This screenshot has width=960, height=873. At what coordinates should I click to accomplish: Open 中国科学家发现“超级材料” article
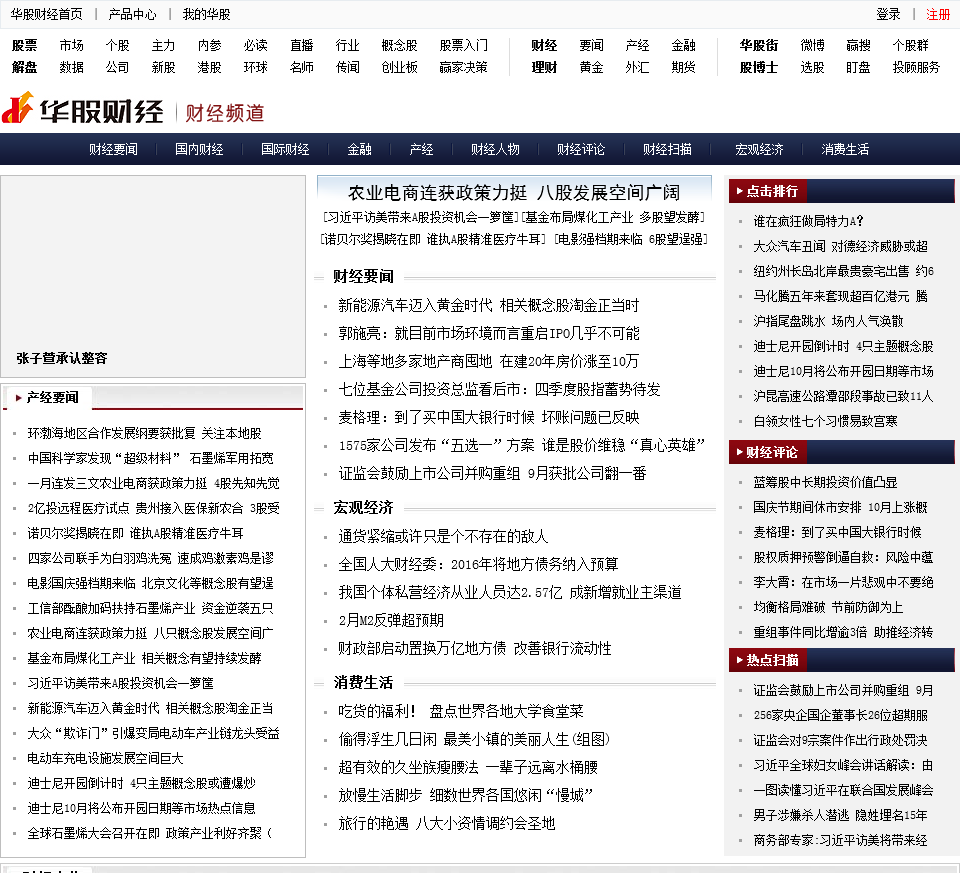151,459
